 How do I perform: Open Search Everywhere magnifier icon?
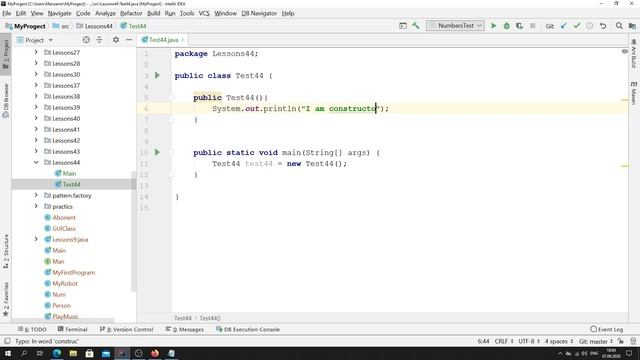point(619,26)
